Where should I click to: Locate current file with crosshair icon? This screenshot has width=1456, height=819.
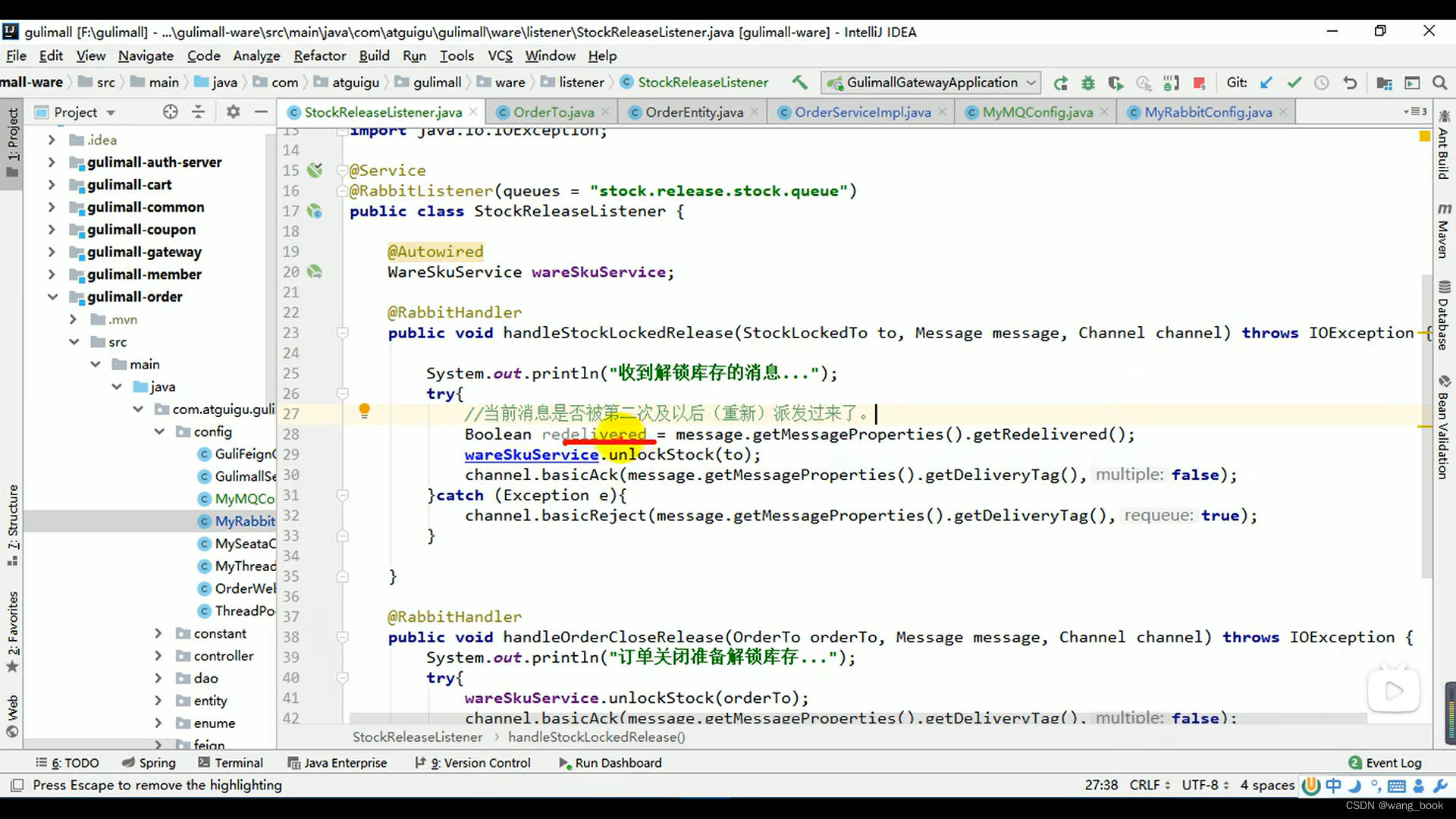171,112
